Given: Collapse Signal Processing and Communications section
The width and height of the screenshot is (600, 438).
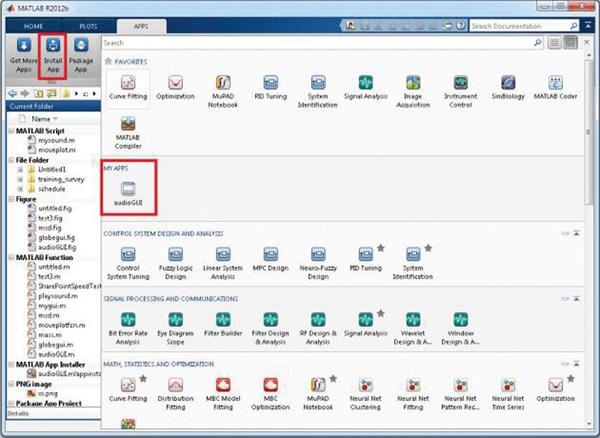Looking at the screenshot, I should (x=576, y=298).
